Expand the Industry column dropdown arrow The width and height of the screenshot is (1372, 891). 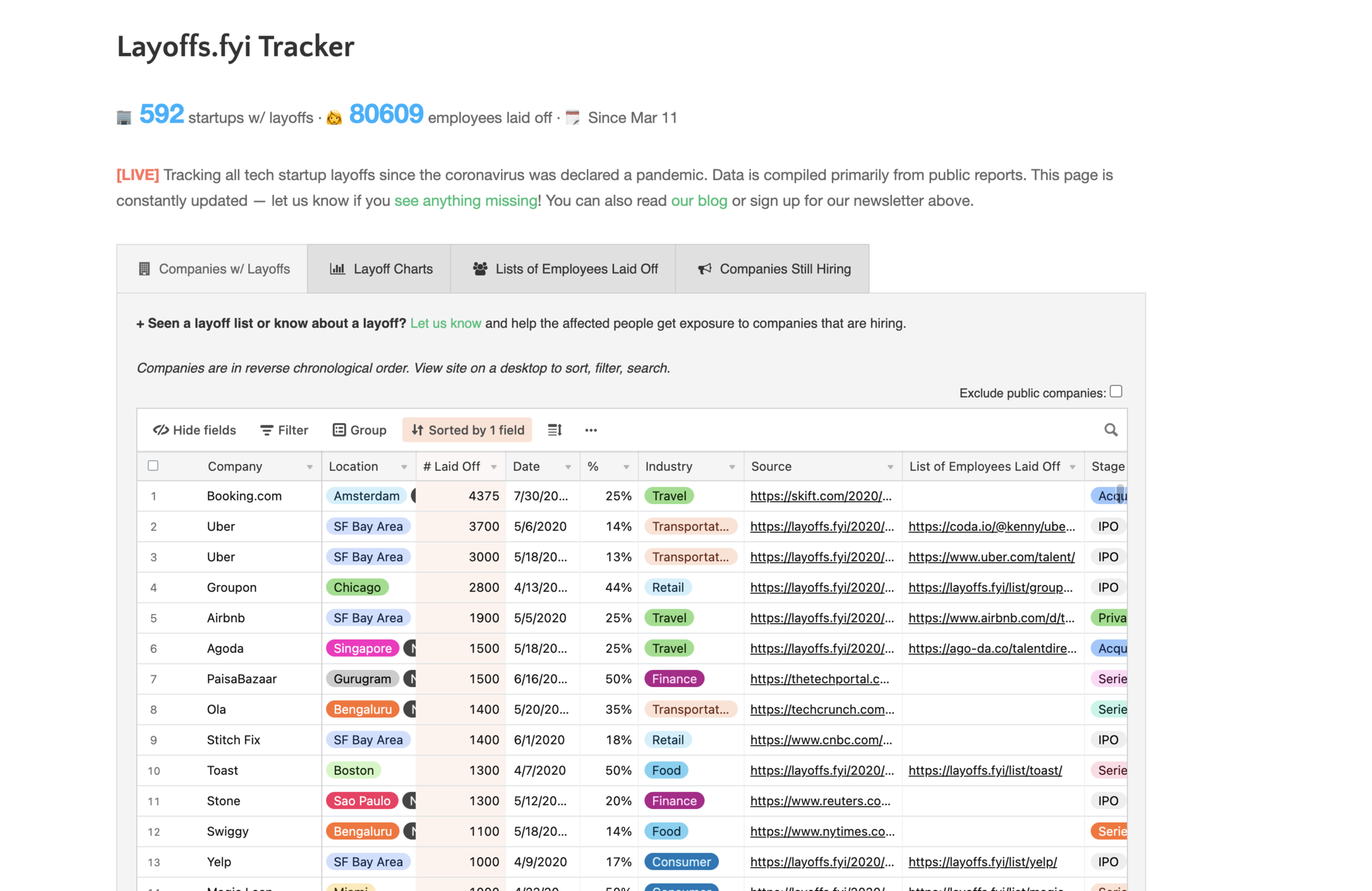tap(732, 467)
